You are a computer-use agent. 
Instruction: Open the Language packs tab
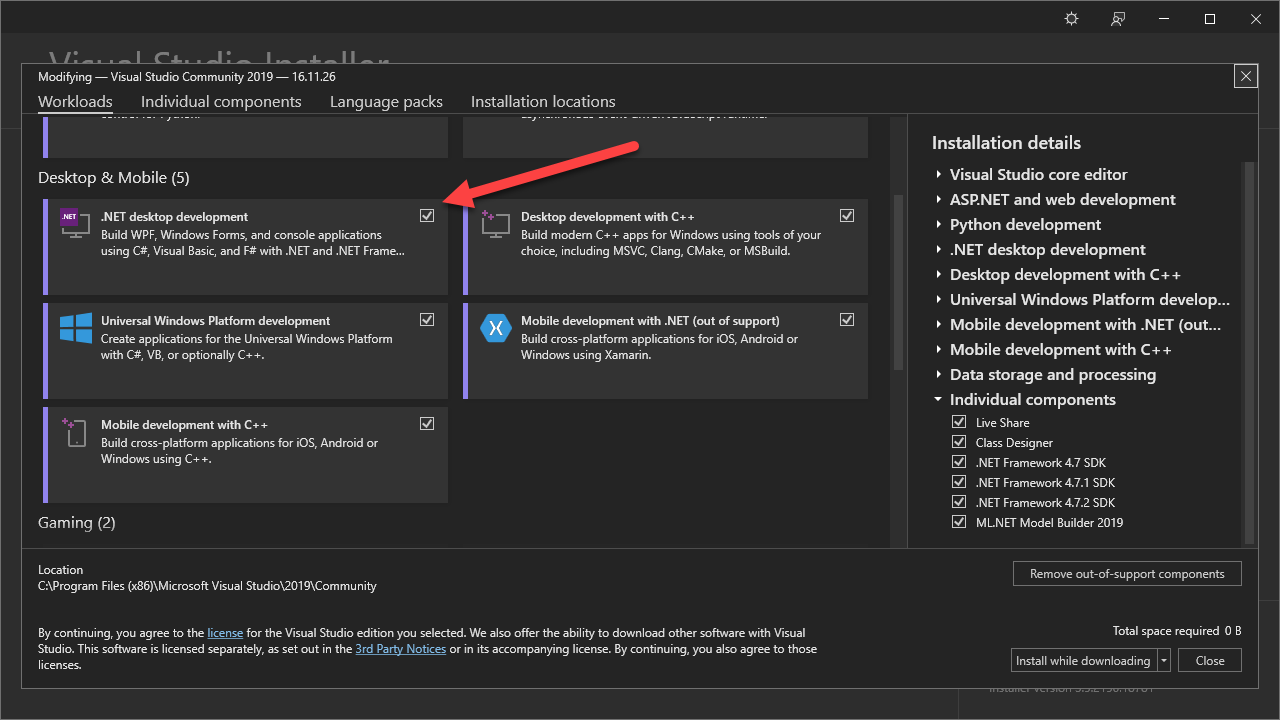coord(386,102)
